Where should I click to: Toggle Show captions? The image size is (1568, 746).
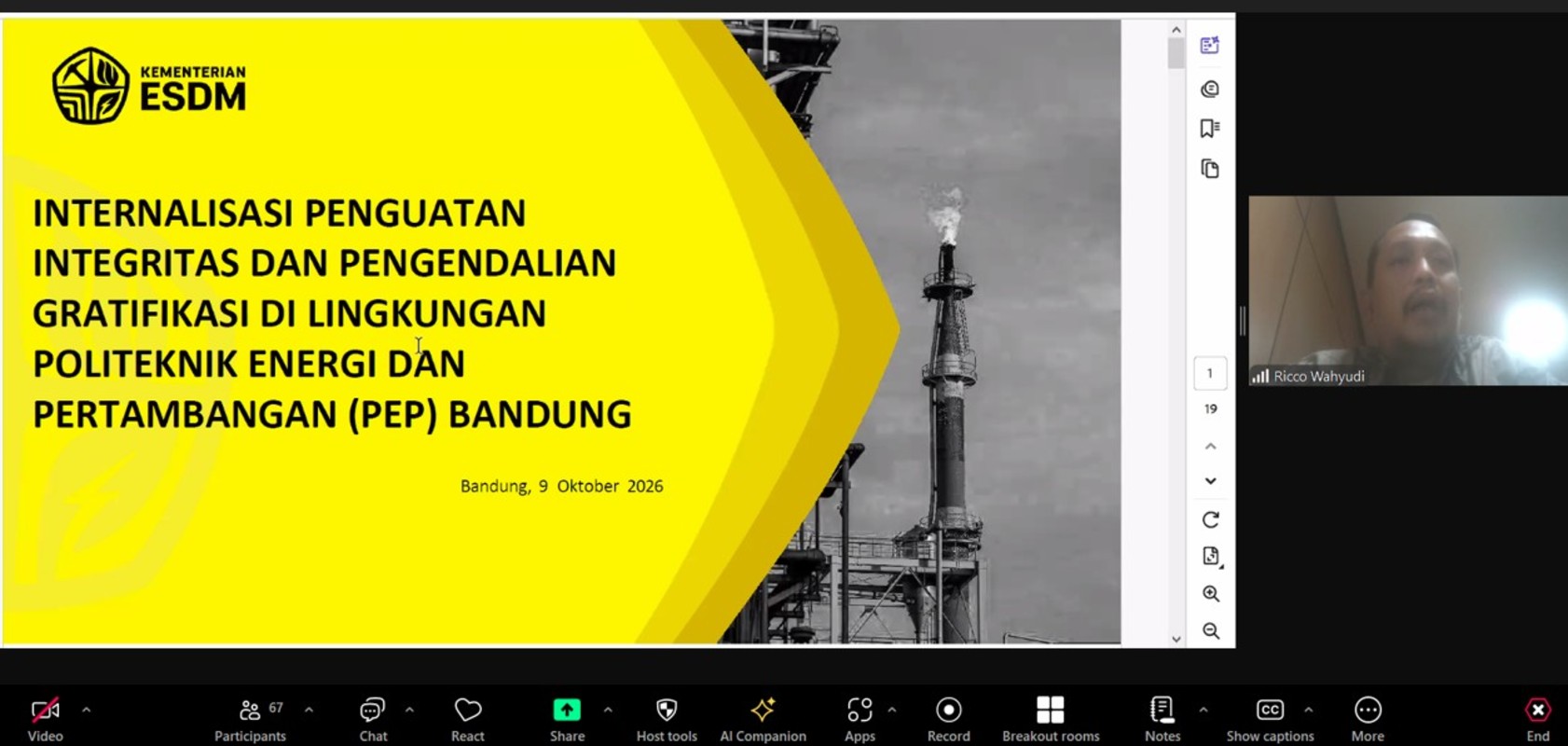(x=1270, y=720)
